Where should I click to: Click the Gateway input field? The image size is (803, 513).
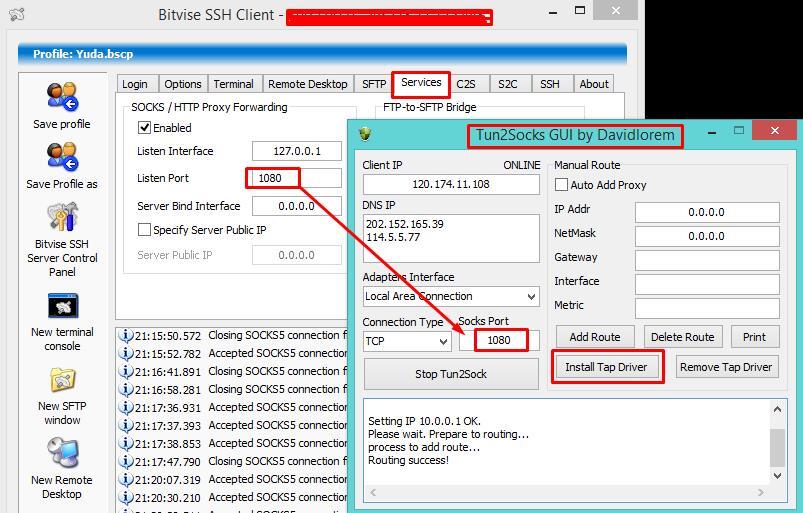pyautogui.click(x=707, y=260)
